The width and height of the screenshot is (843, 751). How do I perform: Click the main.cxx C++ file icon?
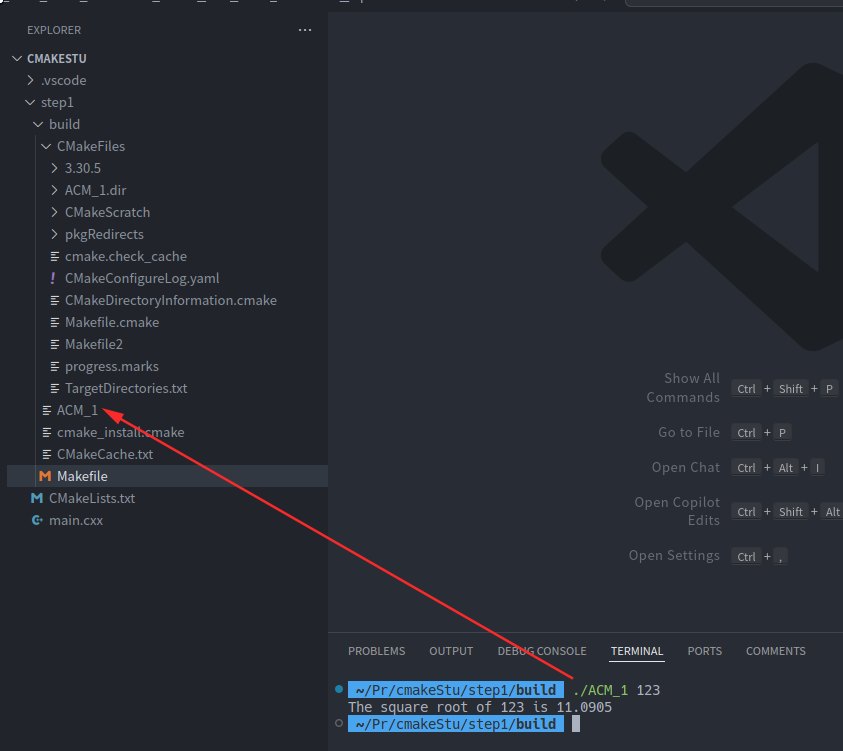(x=37, y=520)
